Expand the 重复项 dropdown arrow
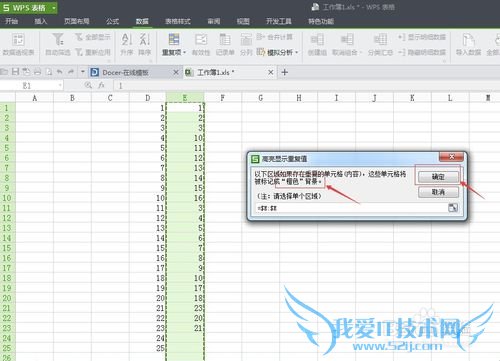 [x=184, y=52]
